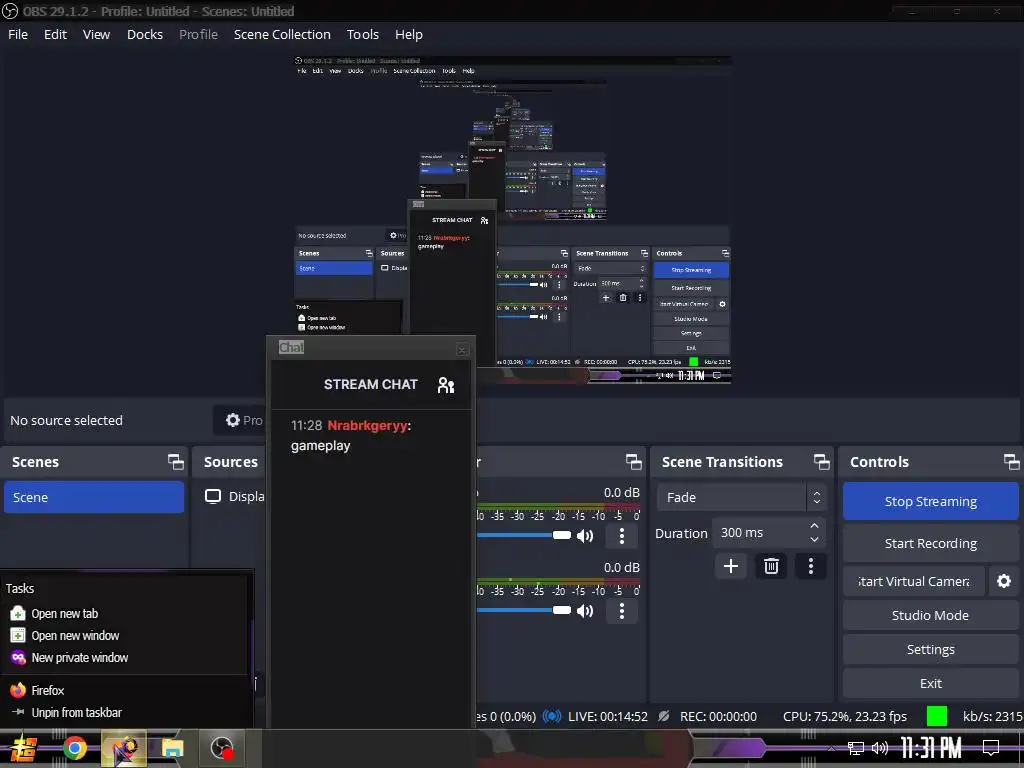Open the Scene Collection menu
The width and height of the screenshot is (1024, 768).
[x=282, y=35]
